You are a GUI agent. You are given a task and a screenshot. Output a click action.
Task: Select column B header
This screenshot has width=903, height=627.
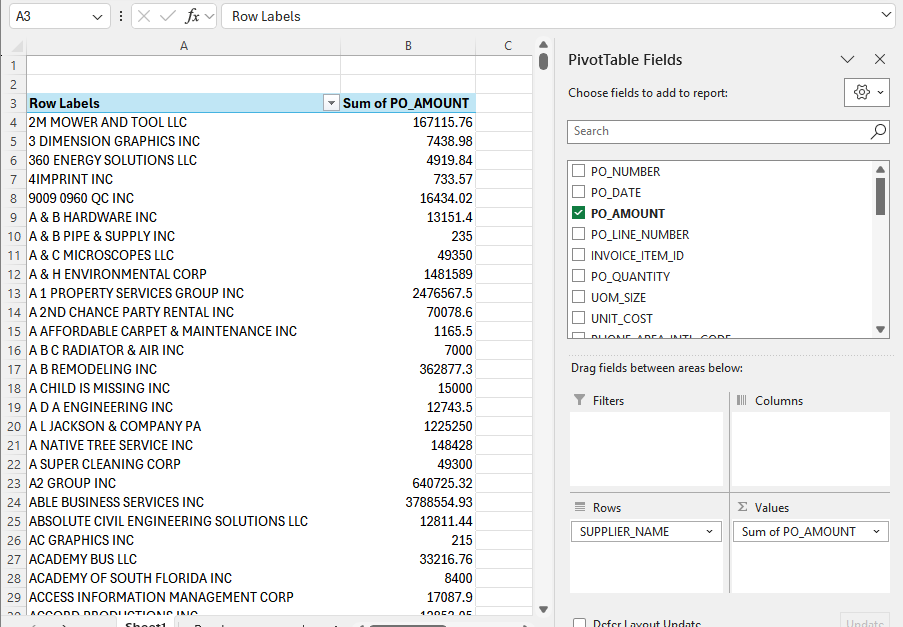[x=408, y=46]
